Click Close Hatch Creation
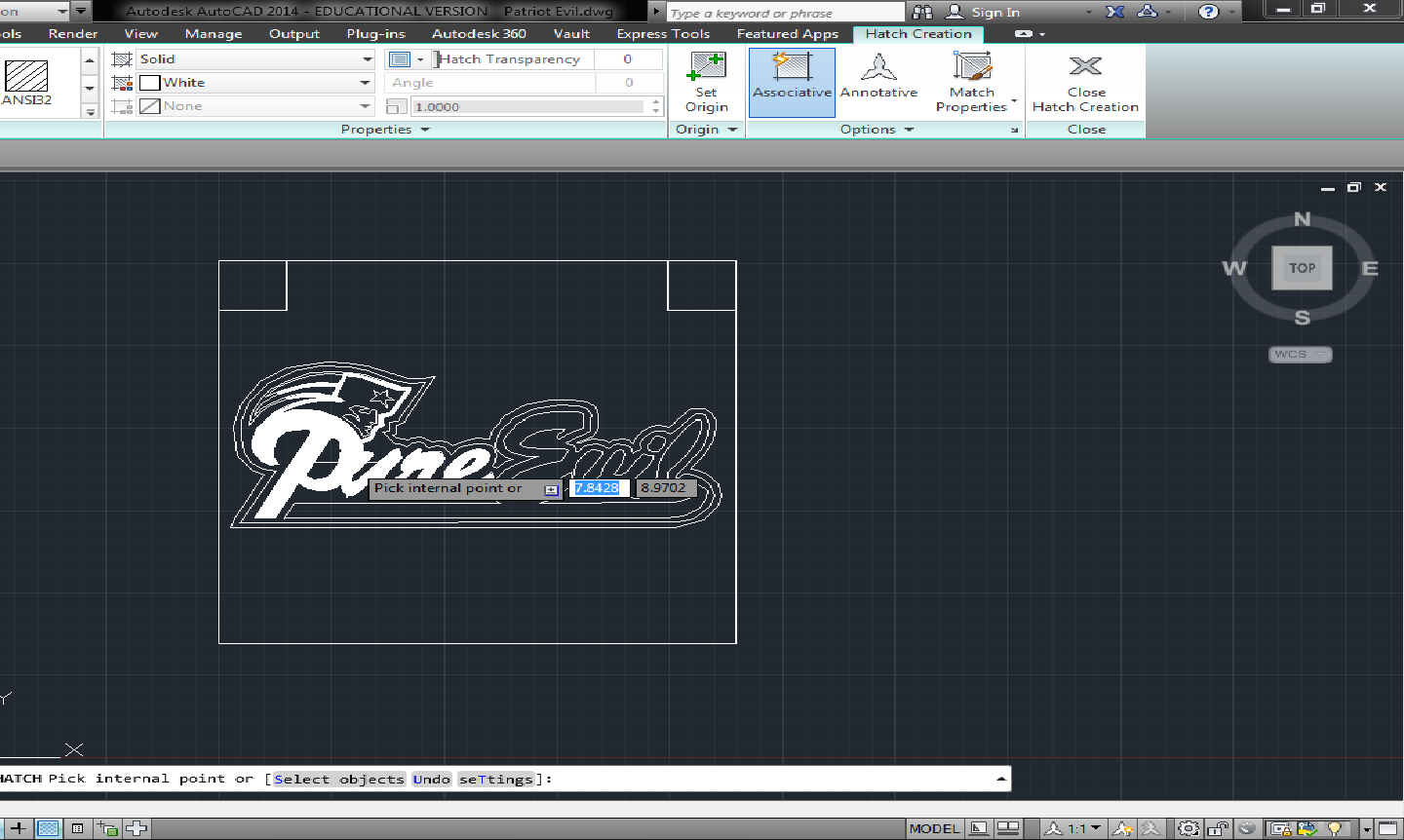Viewport: 1404px width, 840px height. click(x=1085, y=82)
